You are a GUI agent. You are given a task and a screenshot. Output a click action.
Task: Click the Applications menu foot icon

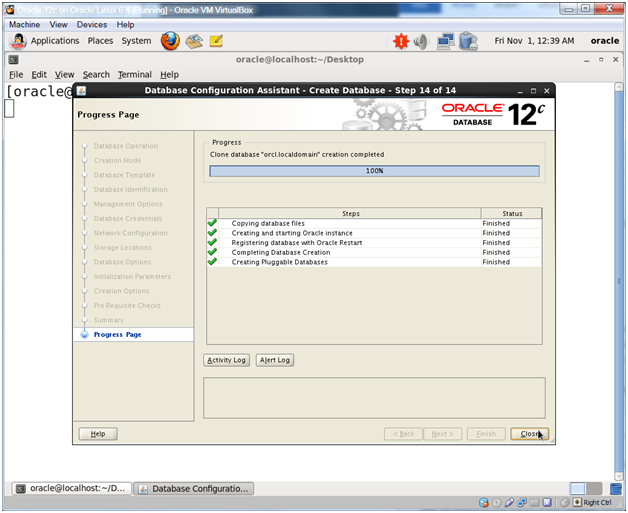pyautogui.click(x=18, y=41)
